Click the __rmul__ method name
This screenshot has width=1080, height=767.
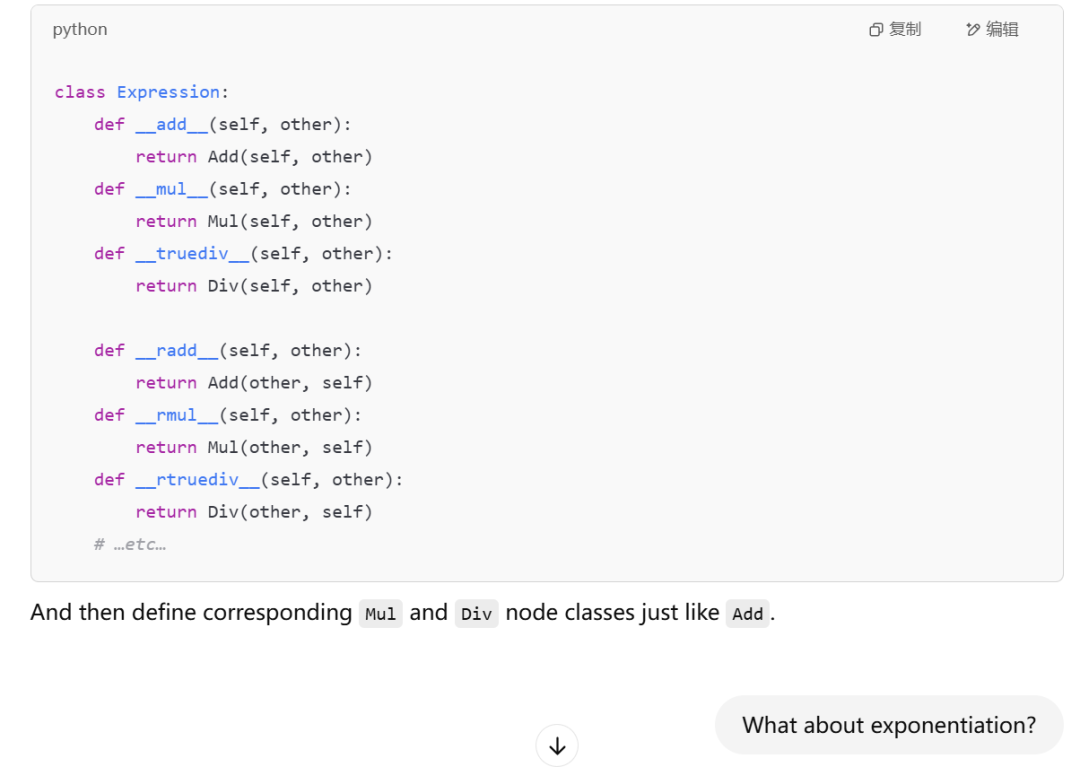pyautogui.click(x=177, y=415)
